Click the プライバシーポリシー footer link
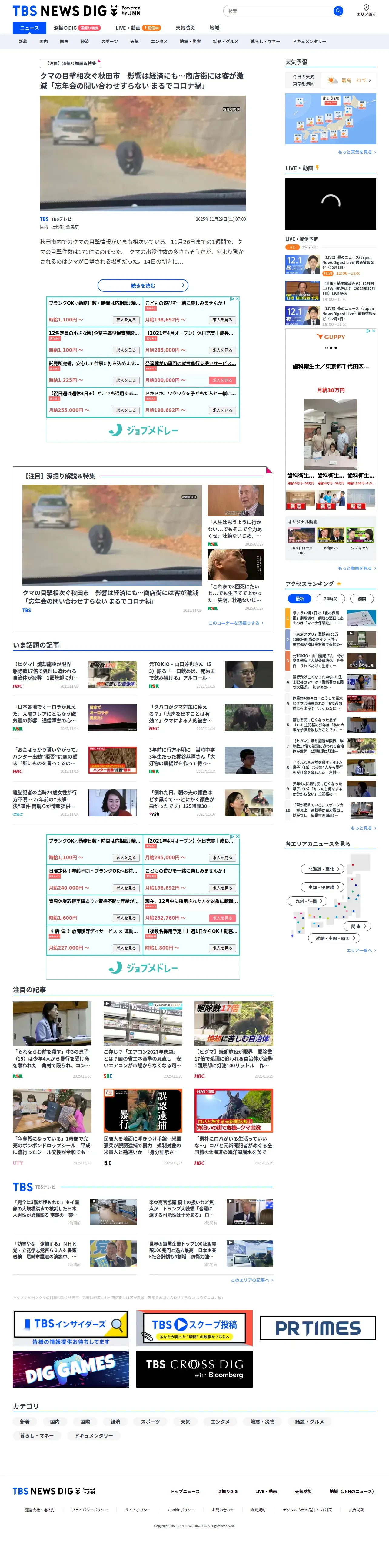 pyautogui.click(x=89, y=1509)
